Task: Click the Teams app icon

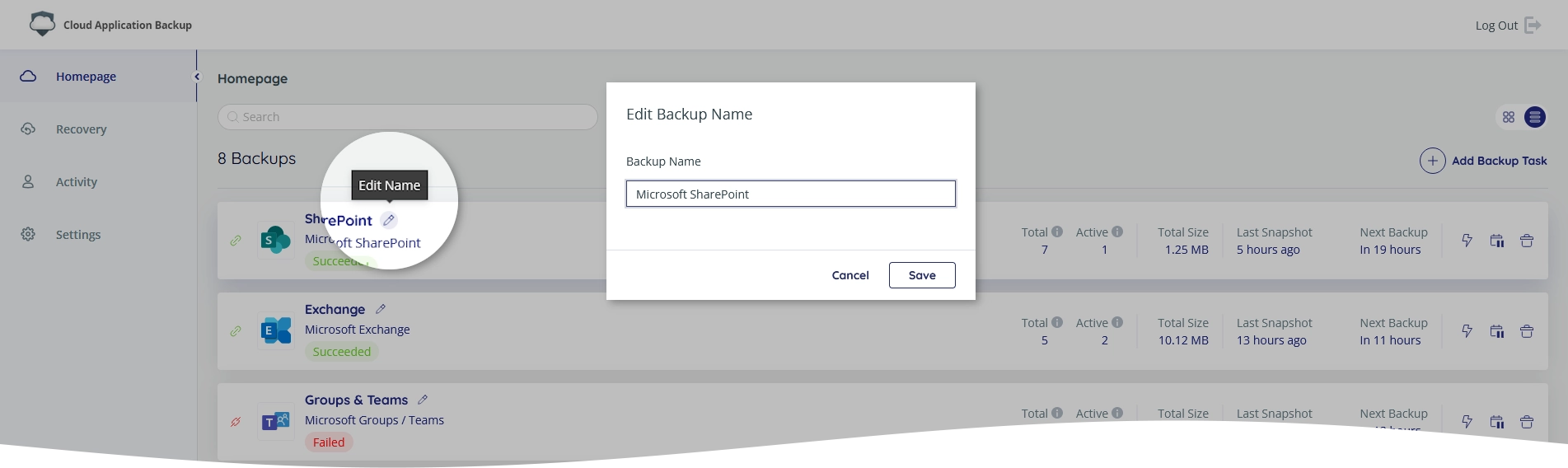Action: tap(275, 421)
